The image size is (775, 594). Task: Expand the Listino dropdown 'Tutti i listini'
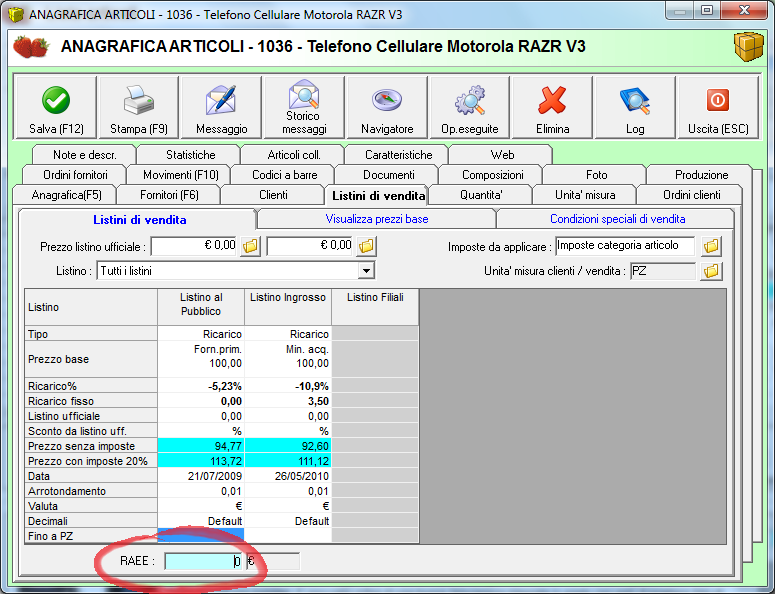[366, 271]
